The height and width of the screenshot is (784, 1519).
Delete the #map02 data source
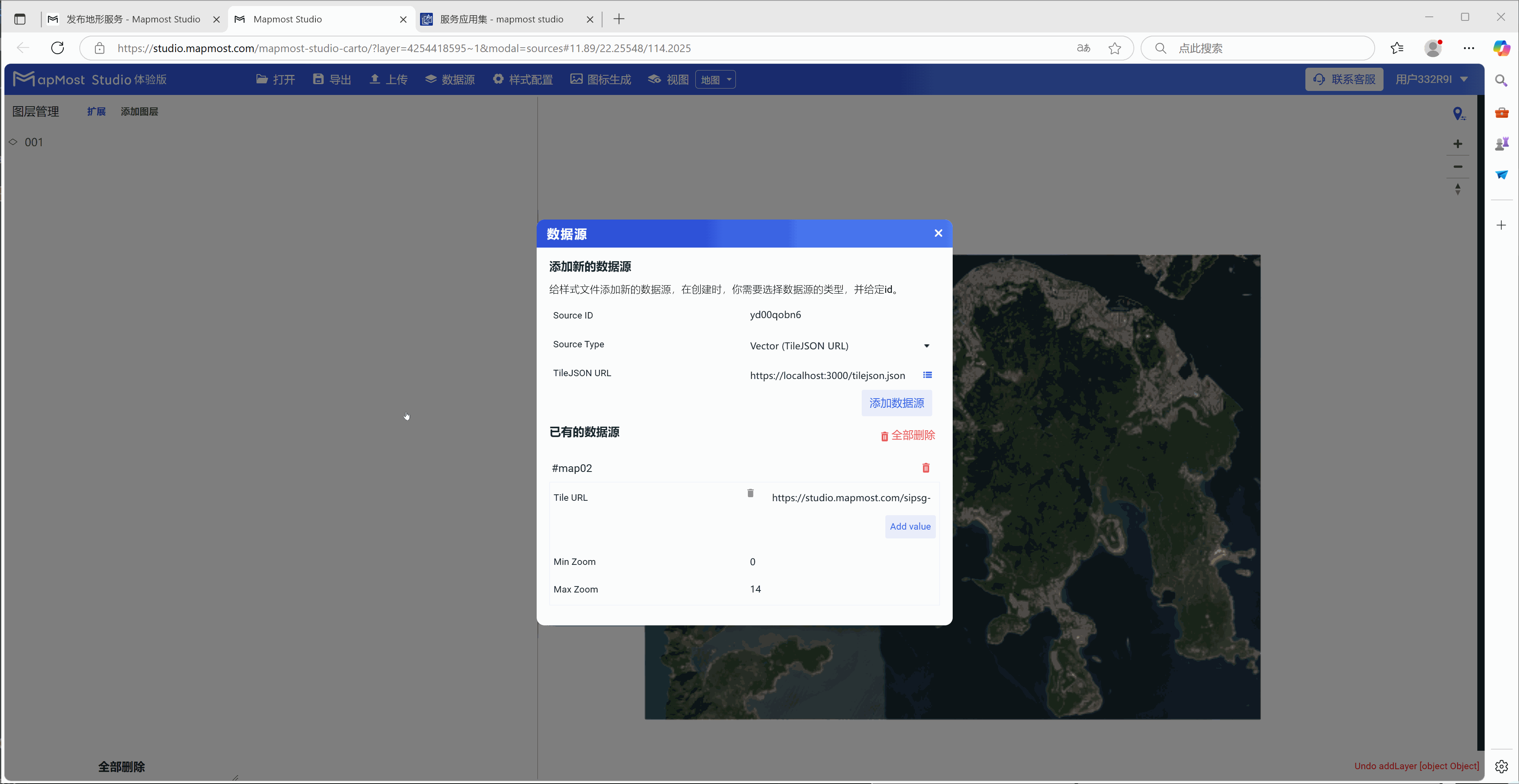coord(926,468)
